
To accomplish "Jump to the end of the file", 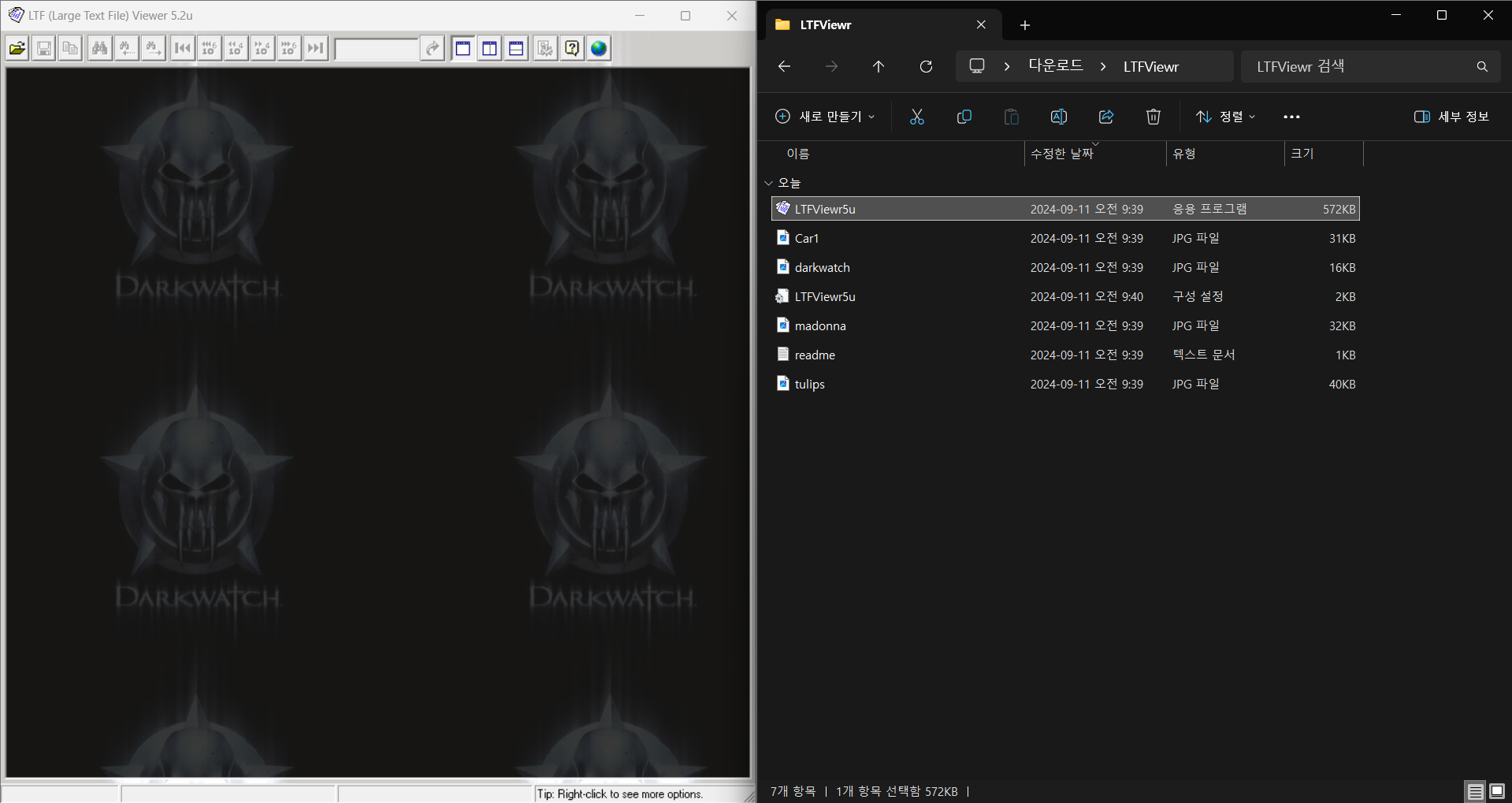I will click(316, 49).
